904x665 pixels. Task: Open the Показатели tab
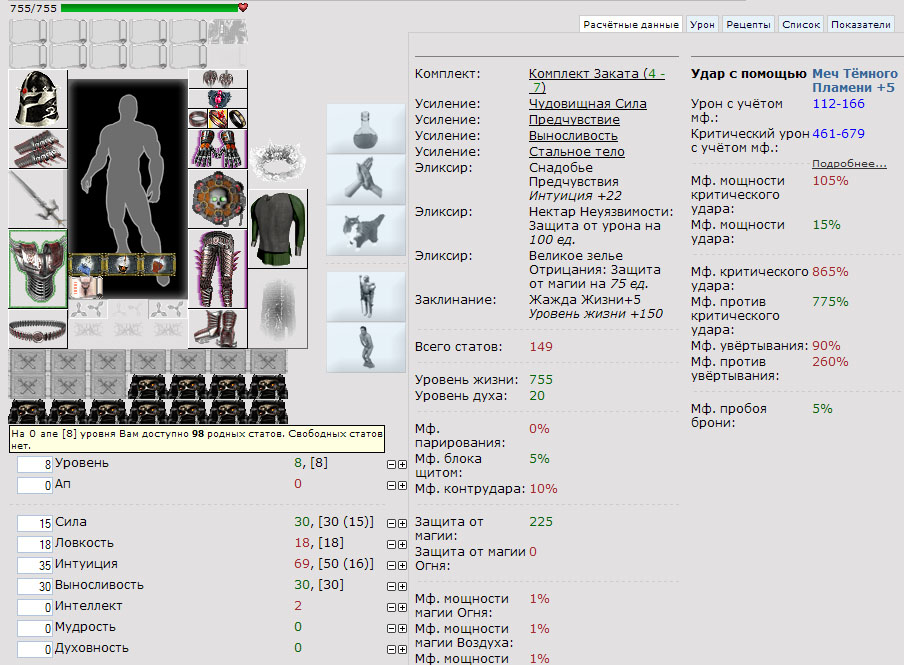pos(861,24)
